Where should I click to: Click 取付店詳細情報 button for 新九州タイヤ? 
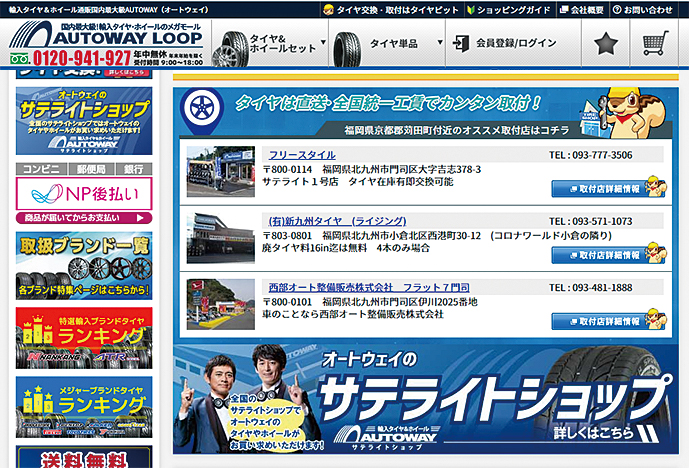tap(609, 255)
